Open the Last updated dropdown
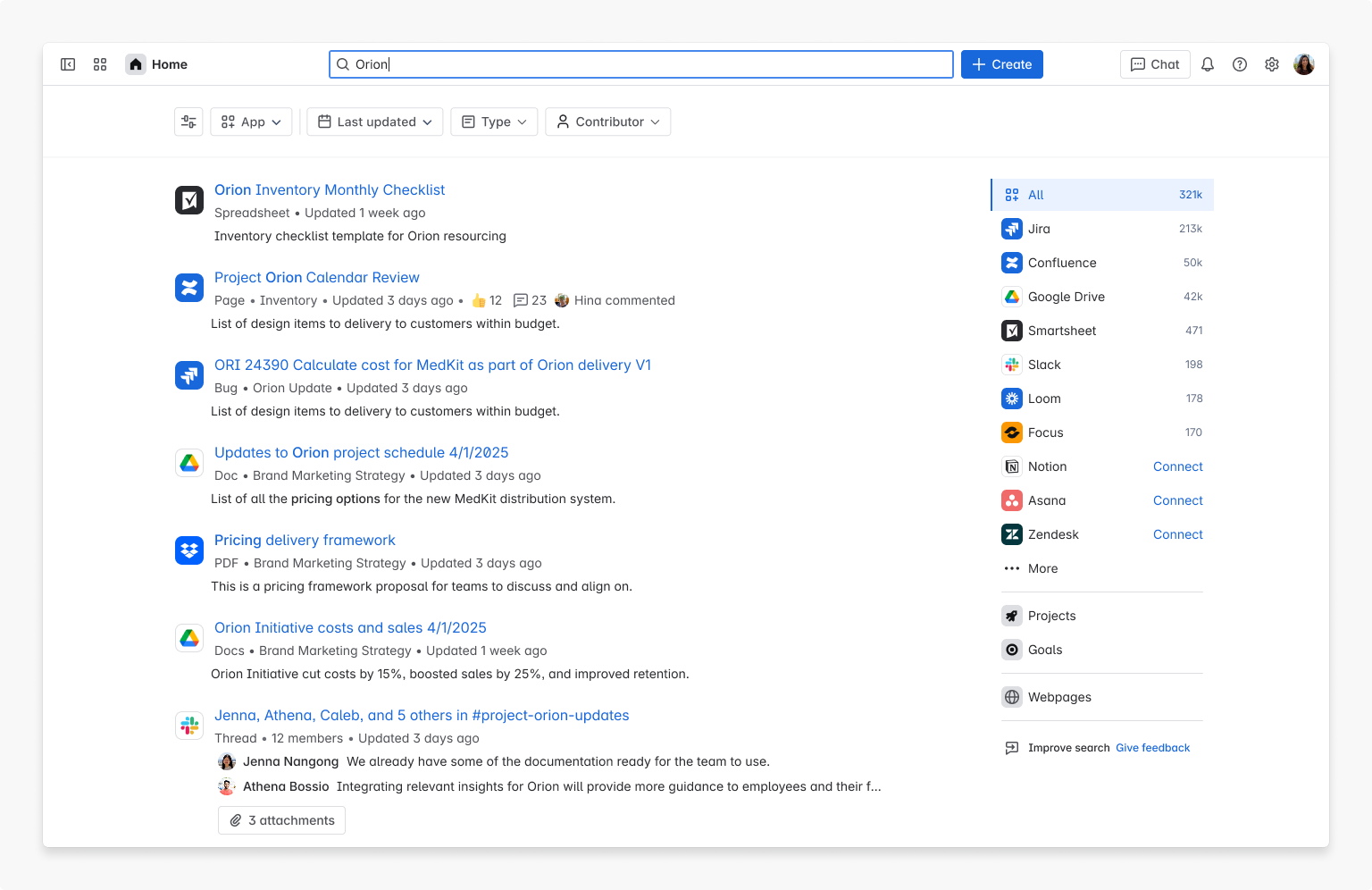 374,122
